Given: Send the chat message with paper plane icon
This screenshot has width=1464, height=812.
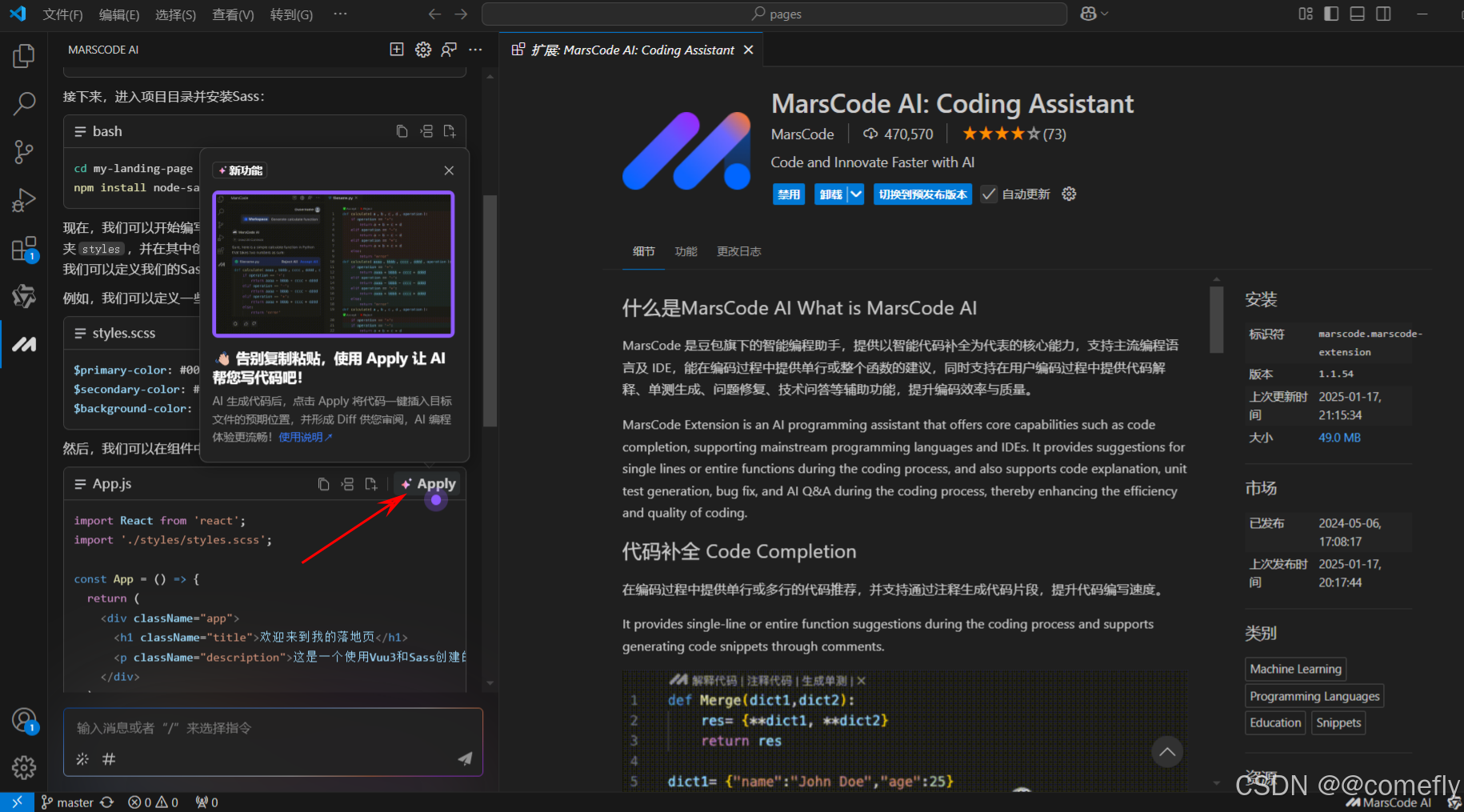Looking at the screenshot, I should [x=465, y=758].
